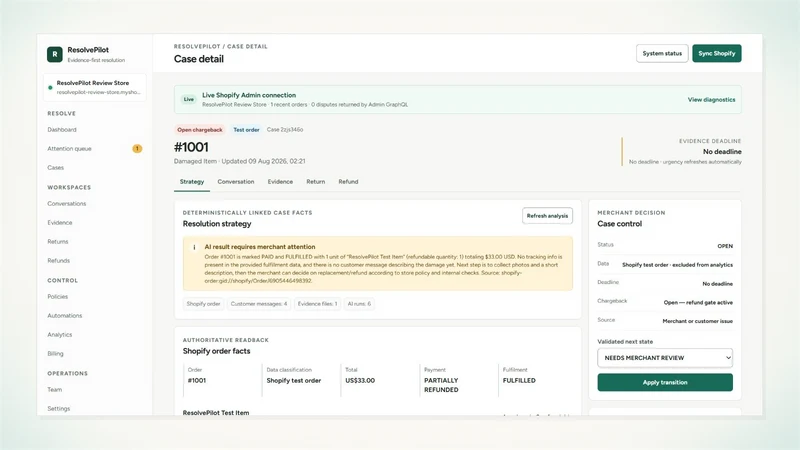Open Team in the sidebar

coord(55,389)
